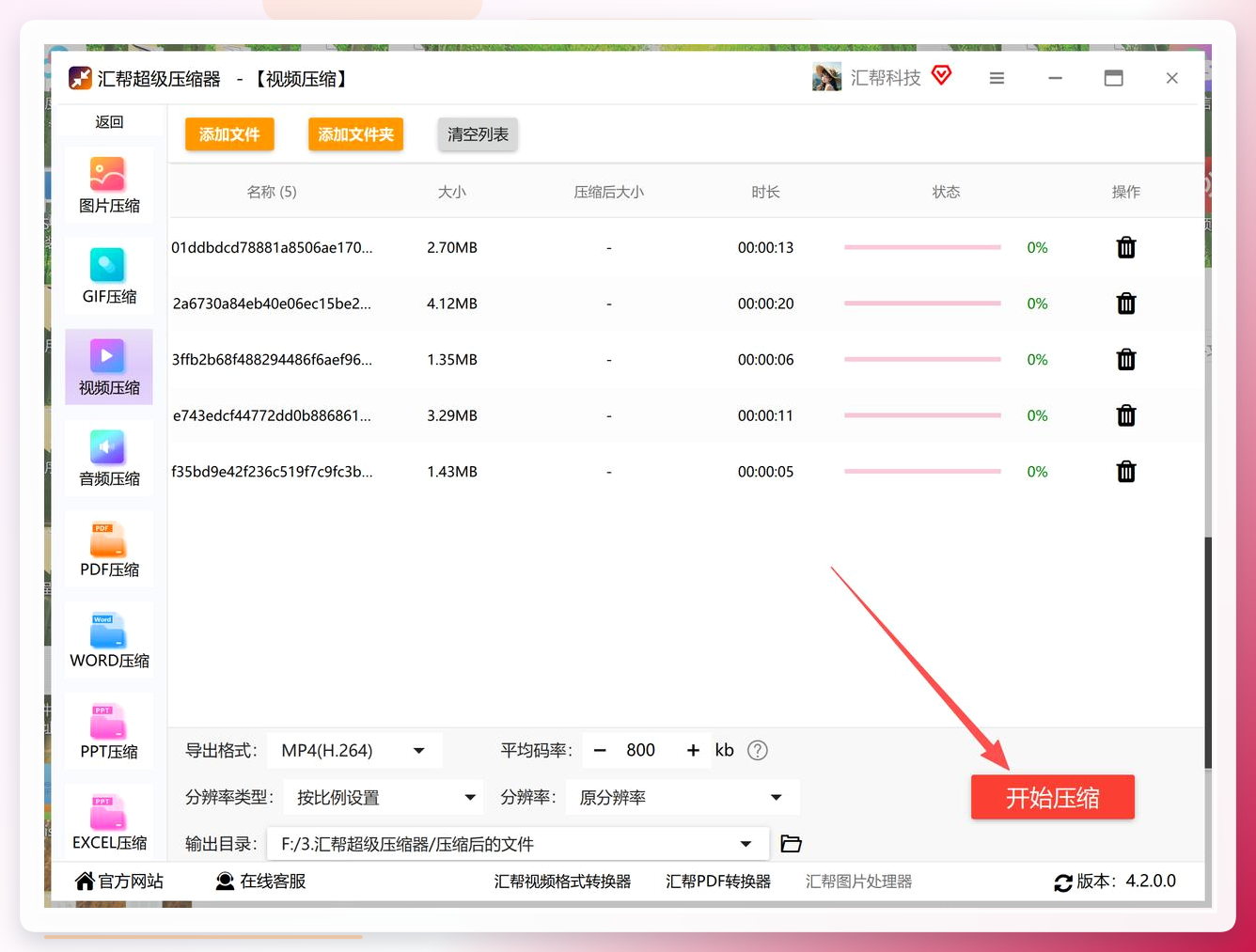Delete the 2a6730a84eb40e06ec15be2 file row
Viewport: 1256px width, 952px height.
(1126, 304)
